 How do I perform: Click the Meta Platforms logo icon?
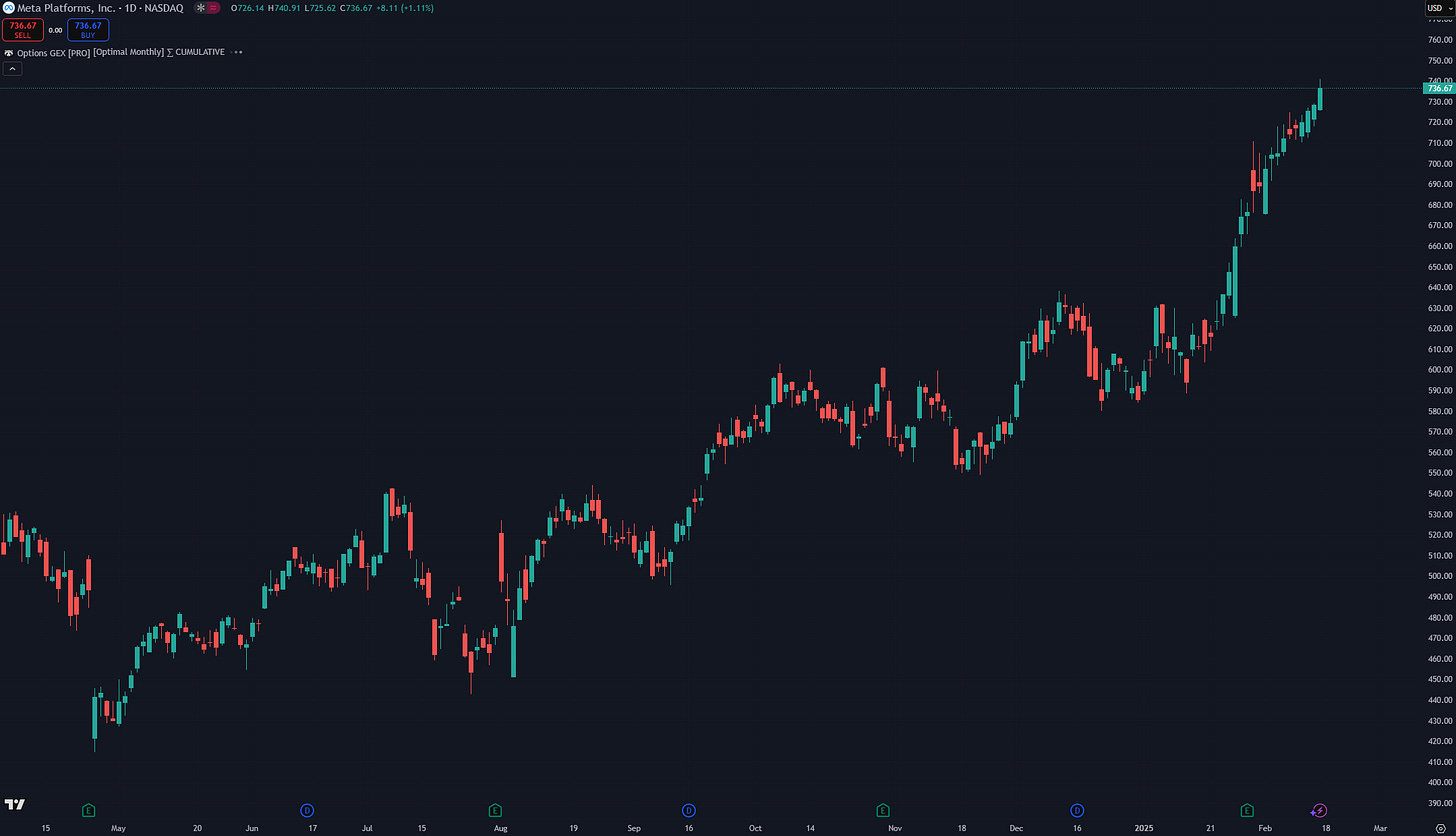click(9, 8)
